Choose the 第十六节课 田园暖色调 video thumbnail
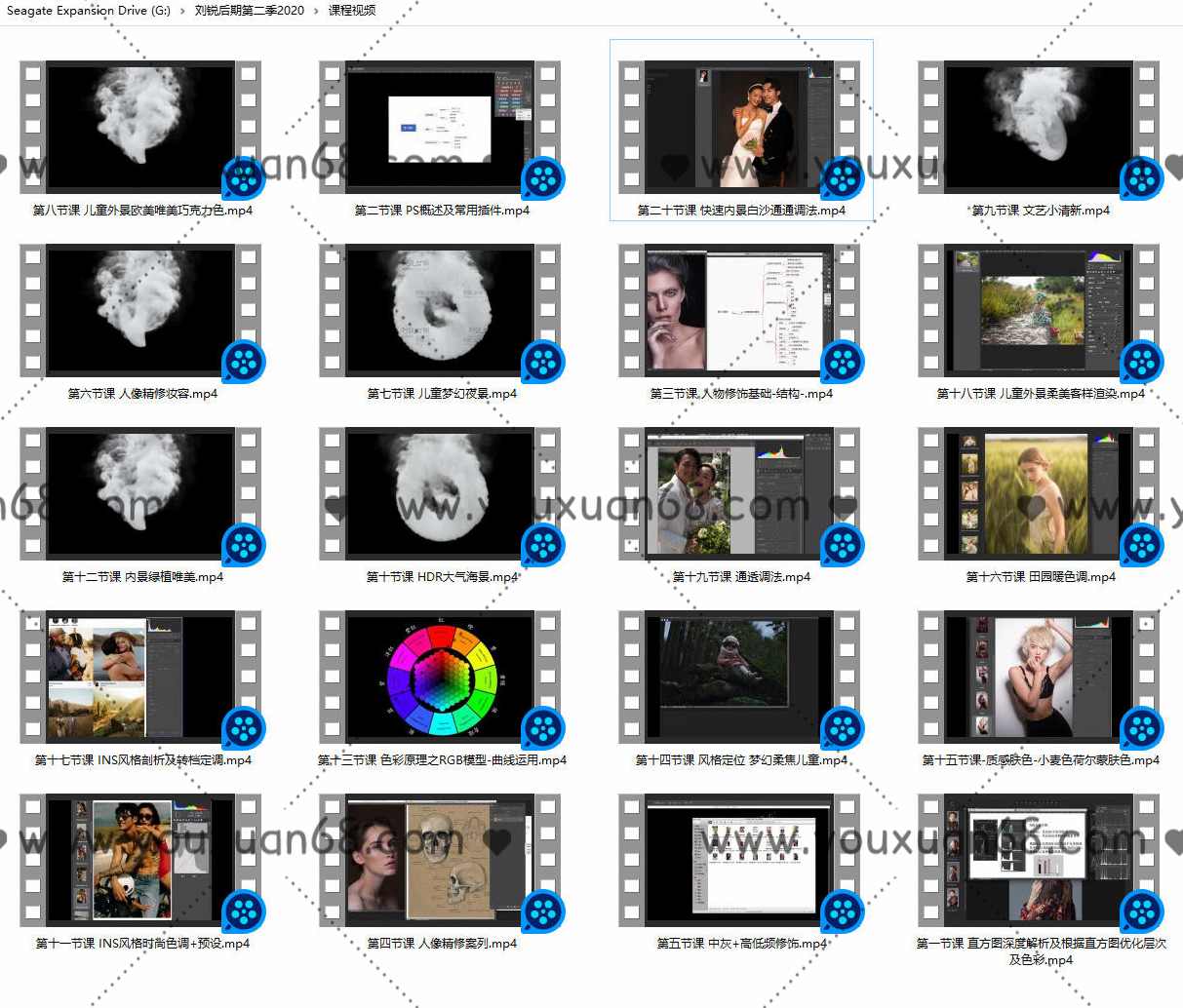This screenshot has height=1008, width=1183. point(1039,493)
